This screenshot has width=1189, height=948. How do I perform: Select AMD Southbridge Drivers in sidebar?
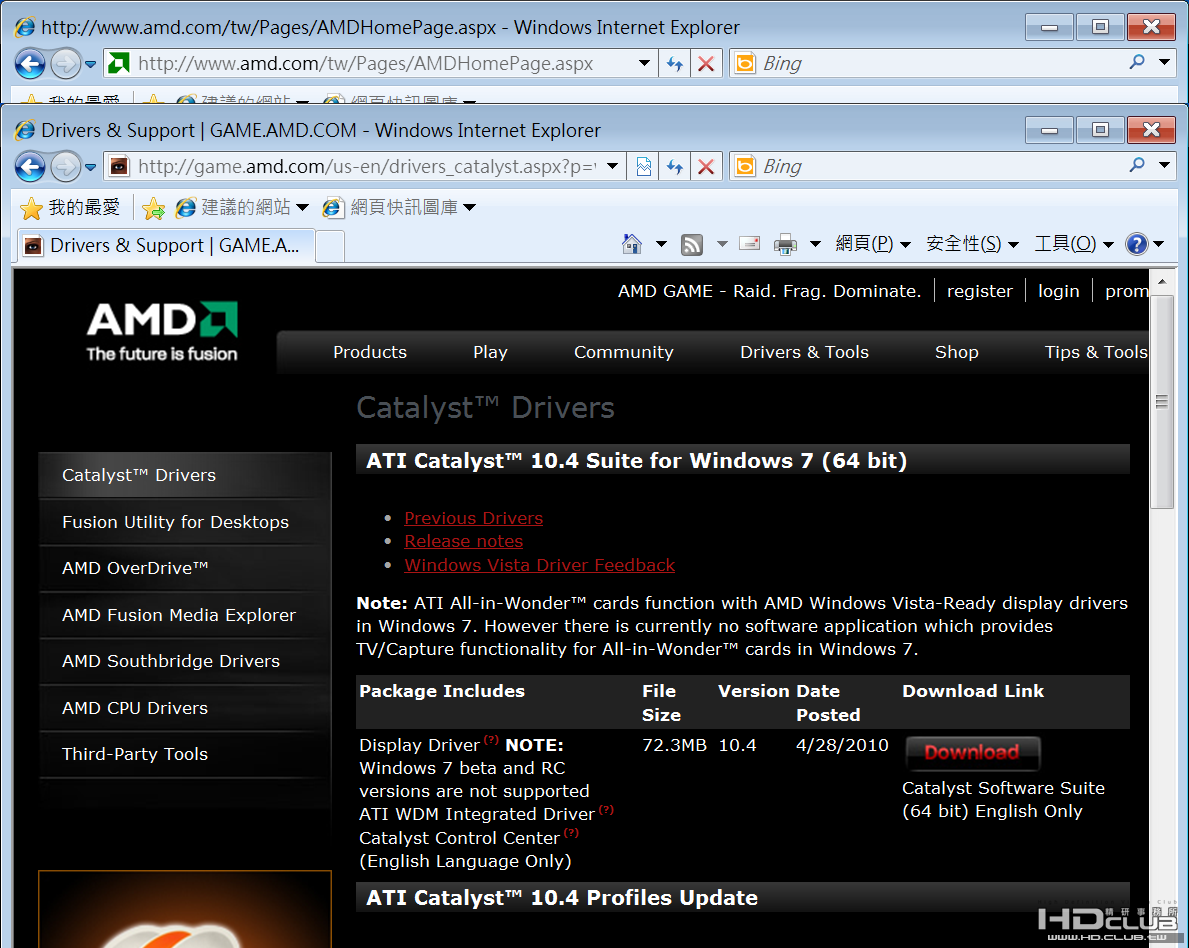coord(185,661)
